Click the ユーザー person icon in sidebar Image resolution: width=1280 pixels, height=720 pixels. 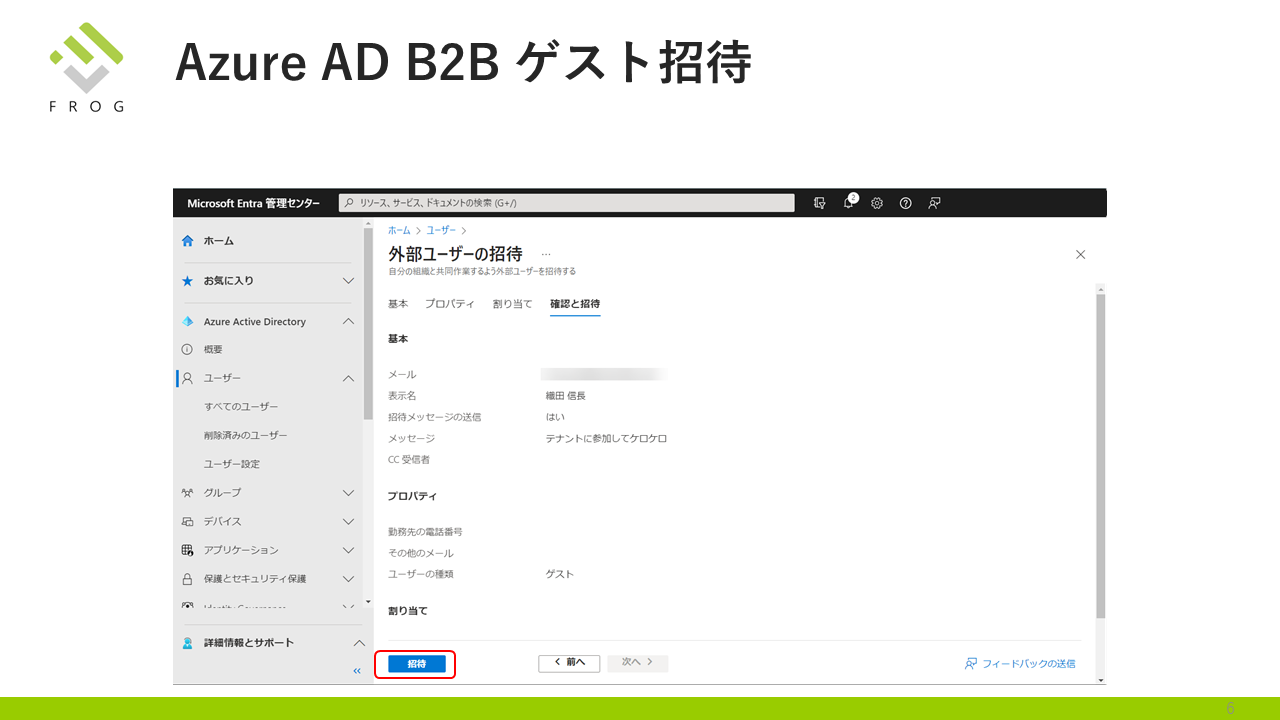187,378
